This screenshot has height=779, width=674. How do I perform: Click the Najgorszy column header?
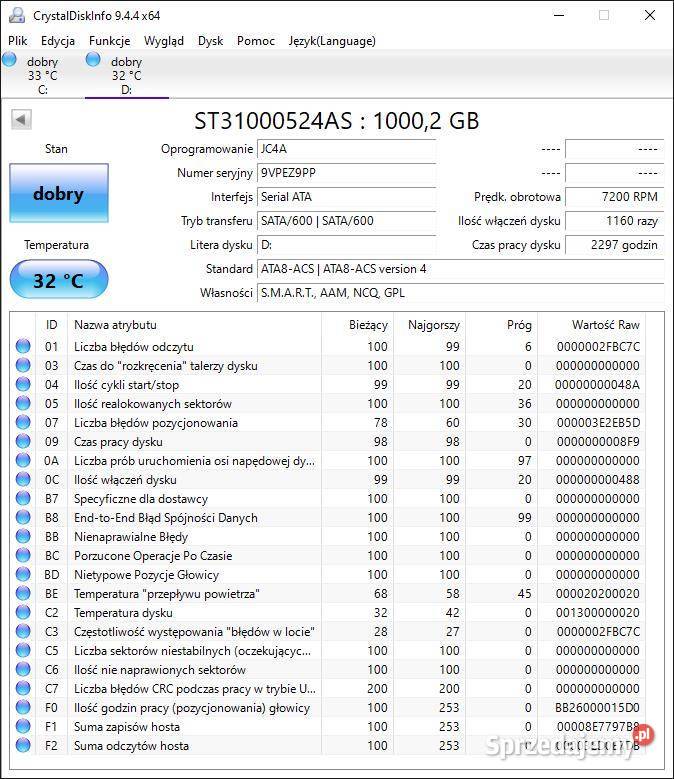coord(430,325)
